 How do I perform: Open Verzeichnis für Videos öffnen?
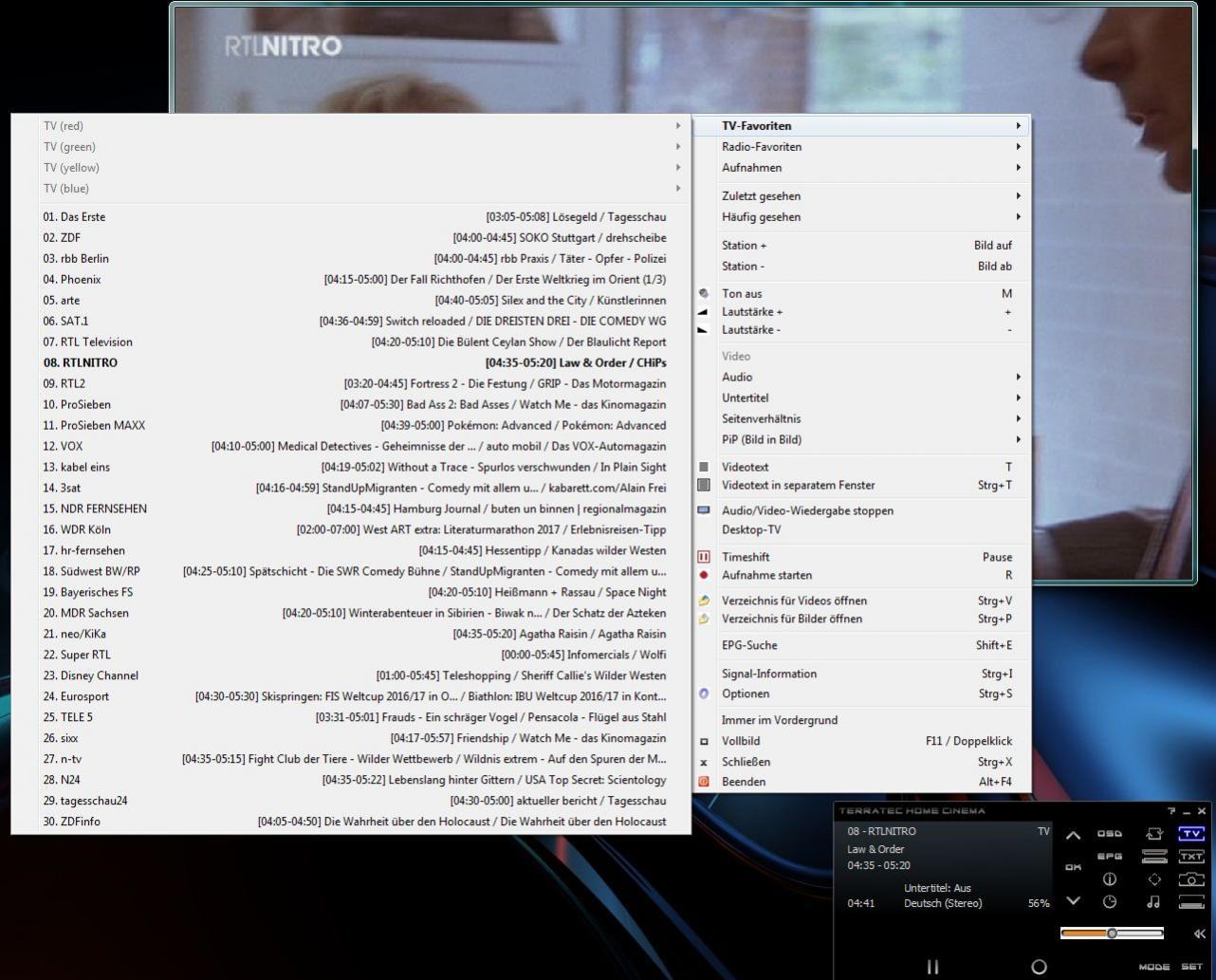(861, 601)
